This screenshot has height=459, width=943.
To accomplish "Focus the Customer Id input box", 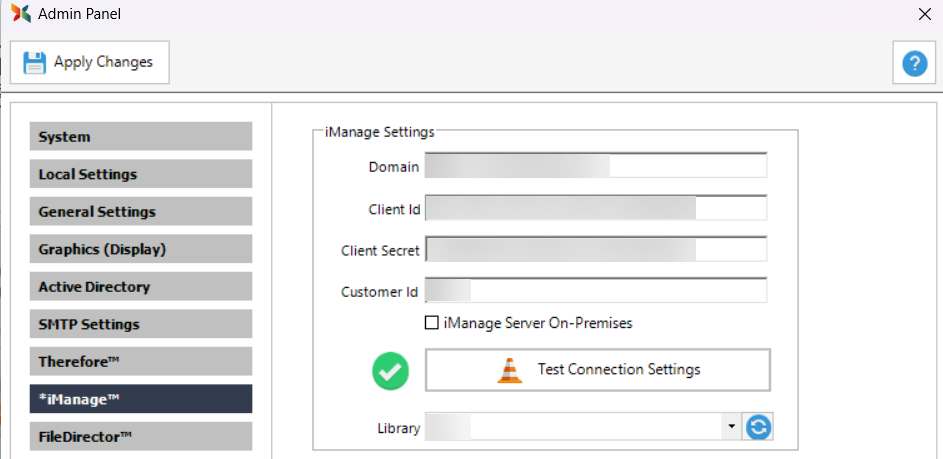I will pos(595,291).
